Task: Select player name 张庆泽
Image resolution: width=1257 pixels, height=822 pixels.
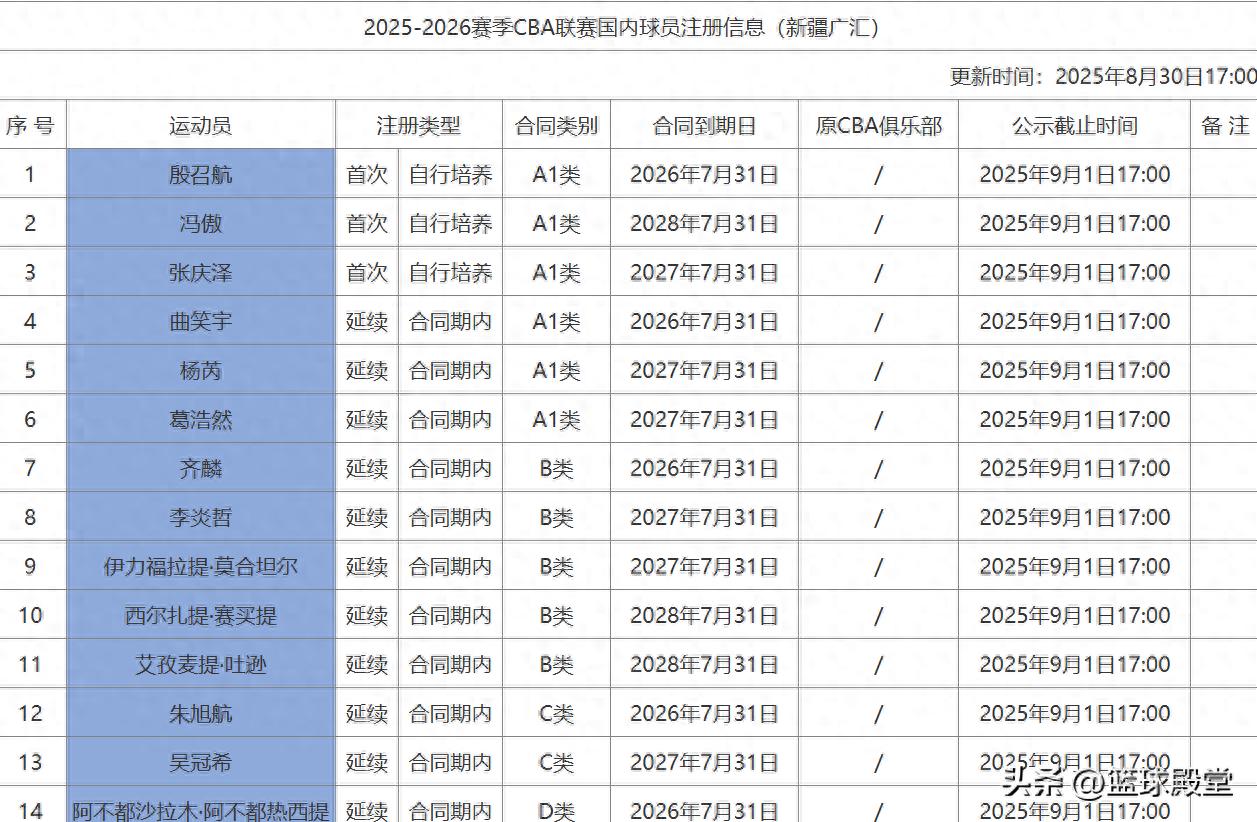Action: [x=200, y=273]
